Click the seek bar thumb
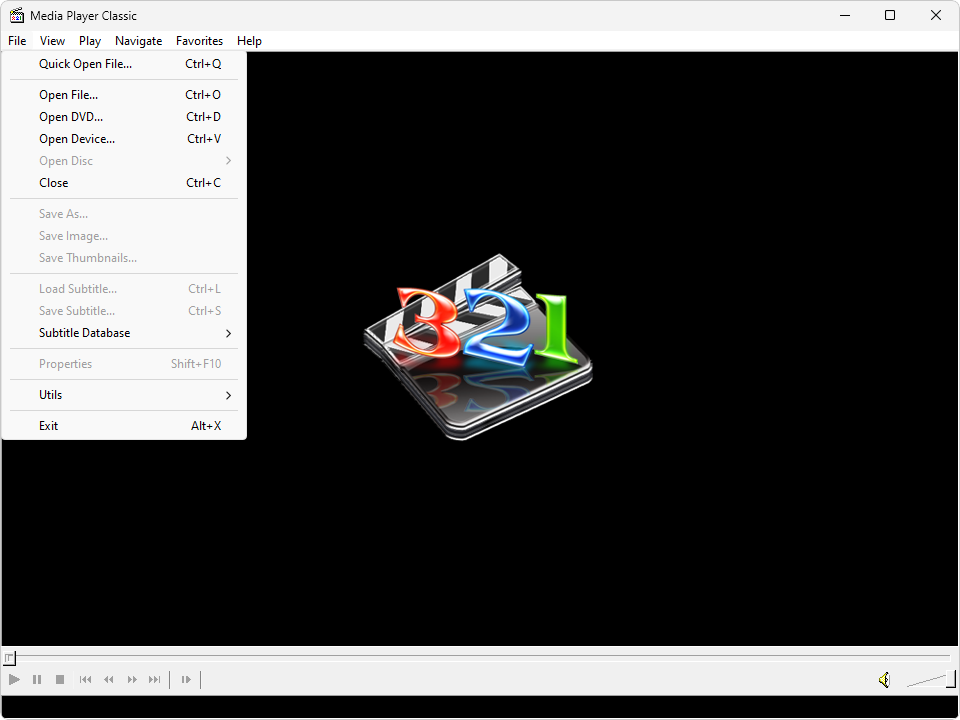The width and height of the screenshot is (960, 720). pyautogui.click(x=9, y=658)
